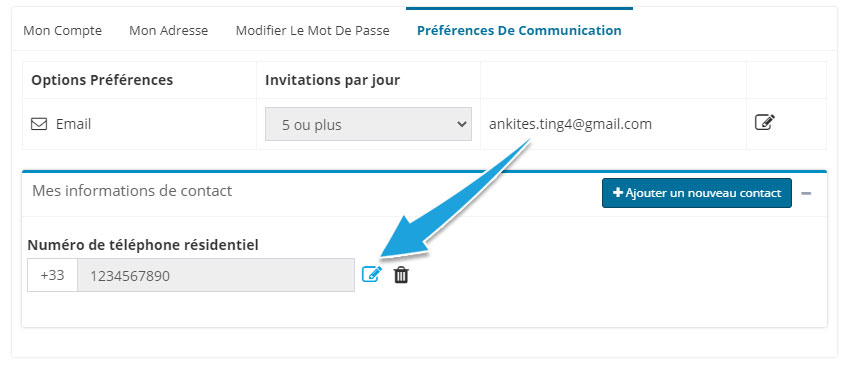
Task: Switch to Mon Compte tab
Action: 62,30
